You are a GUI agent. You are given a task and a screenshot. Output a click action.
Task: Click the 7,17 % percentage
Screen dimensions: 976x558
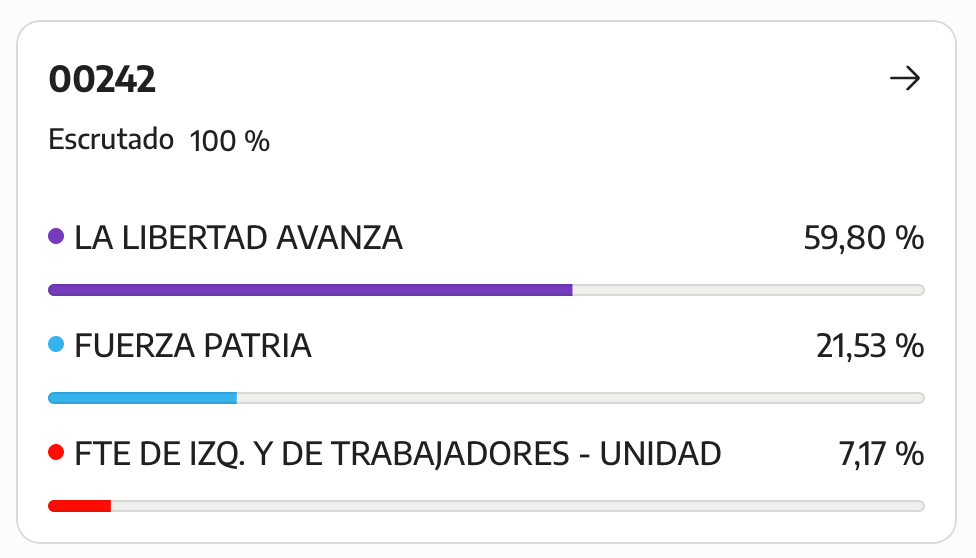point(881,453)
